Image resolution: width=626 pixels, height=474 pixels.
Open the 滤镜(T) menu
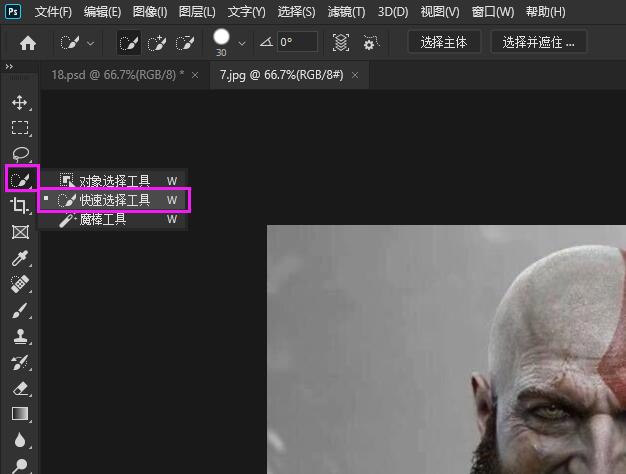click(x=346, y=12)
